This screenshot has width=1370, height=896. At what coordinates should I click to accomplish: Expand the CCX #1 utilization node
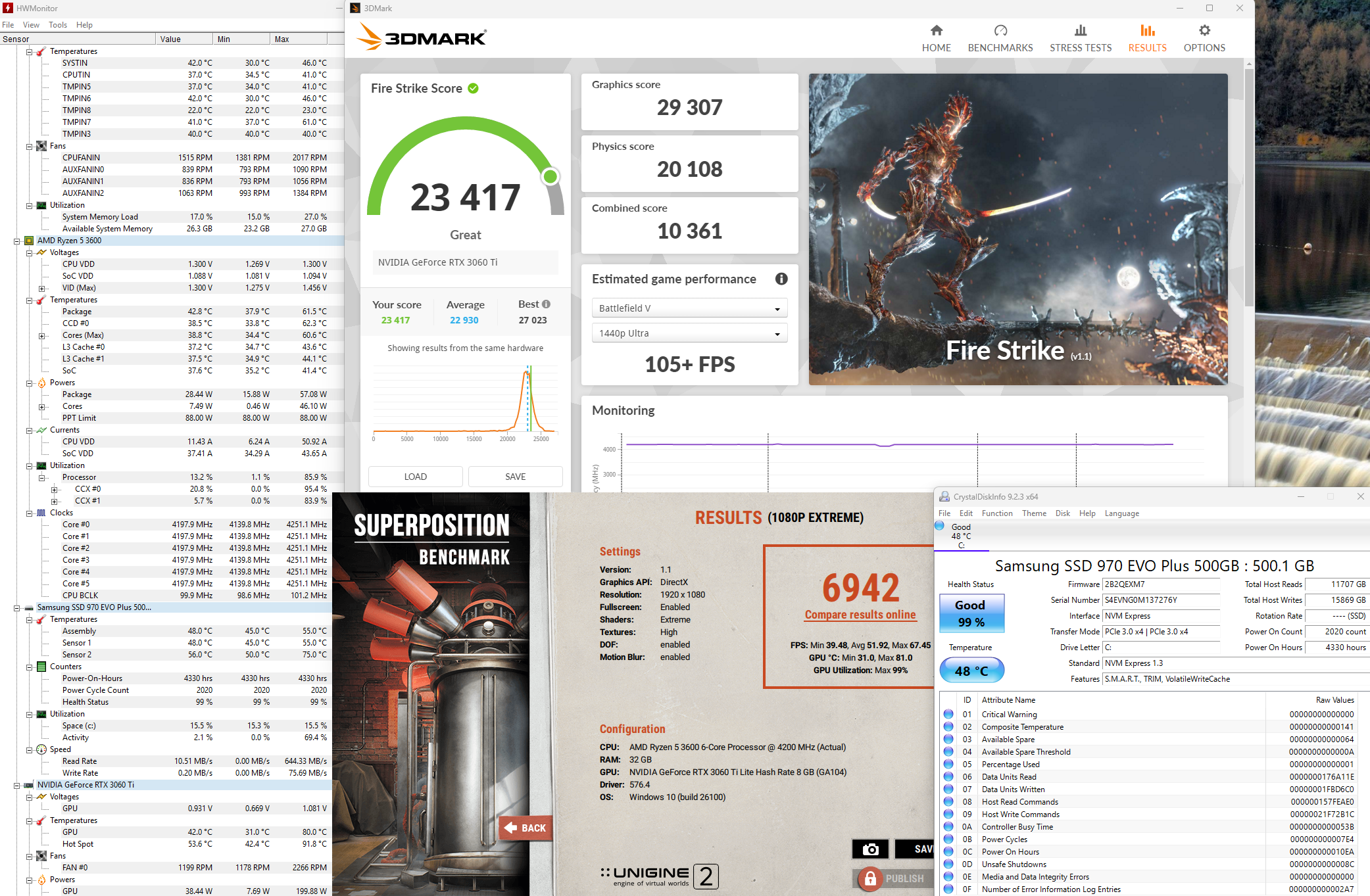coord(55,501)
